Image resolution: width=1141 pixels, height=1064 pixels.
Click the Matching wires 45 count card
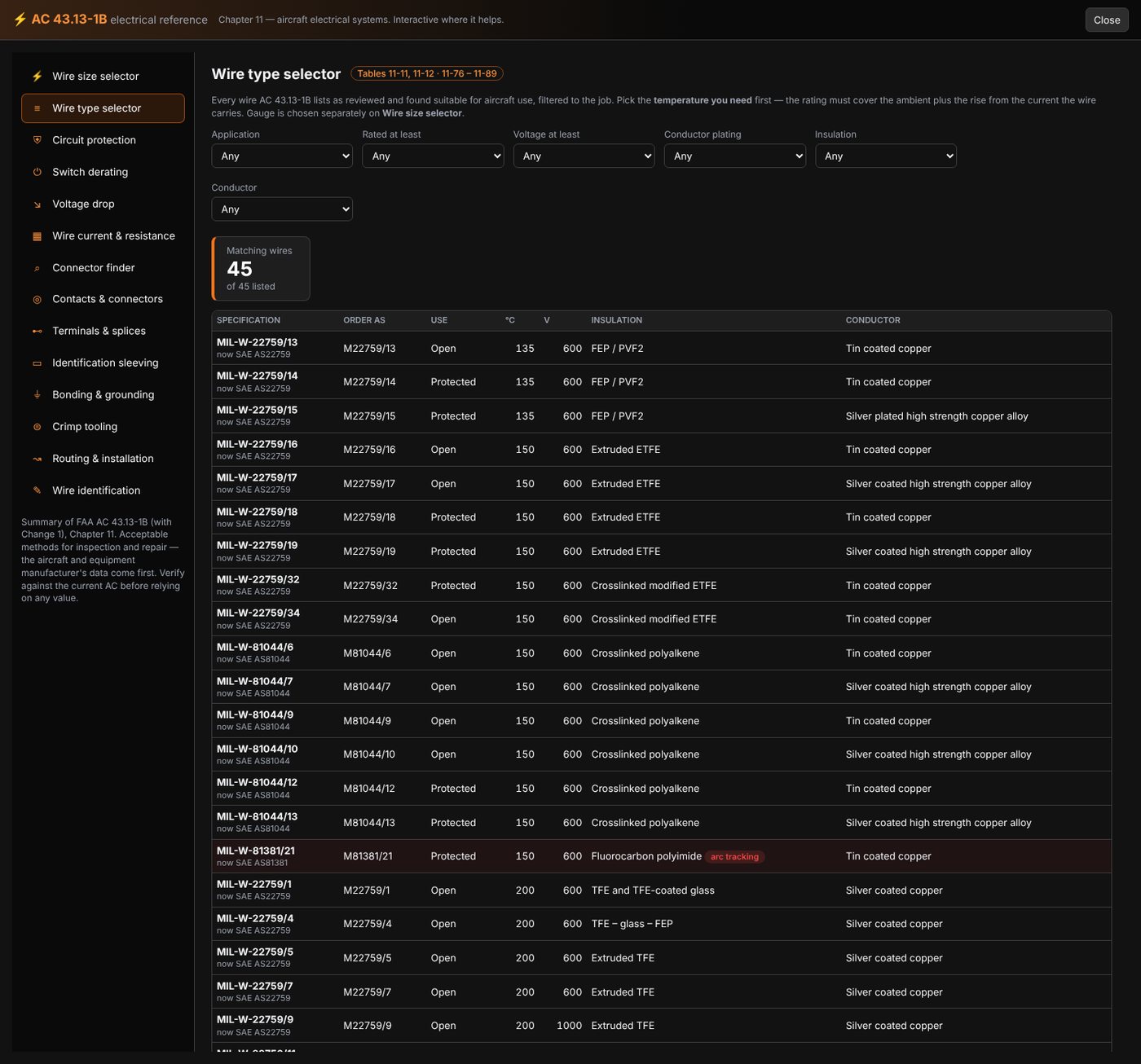261,269
